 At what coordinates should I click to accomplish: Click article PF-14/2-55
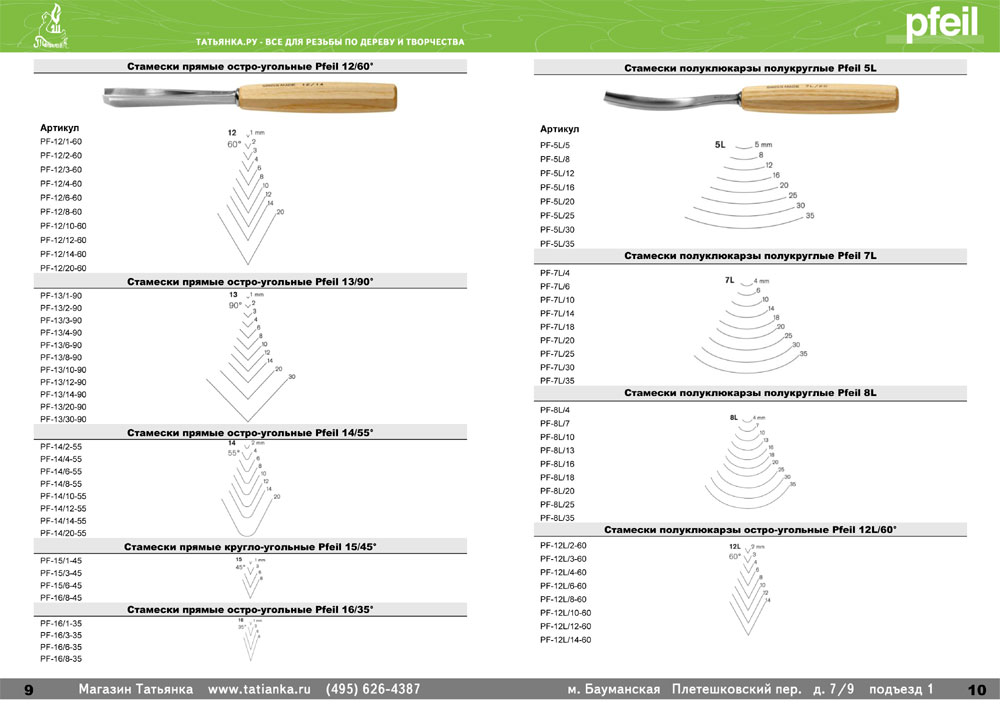(x=61, y=447)
